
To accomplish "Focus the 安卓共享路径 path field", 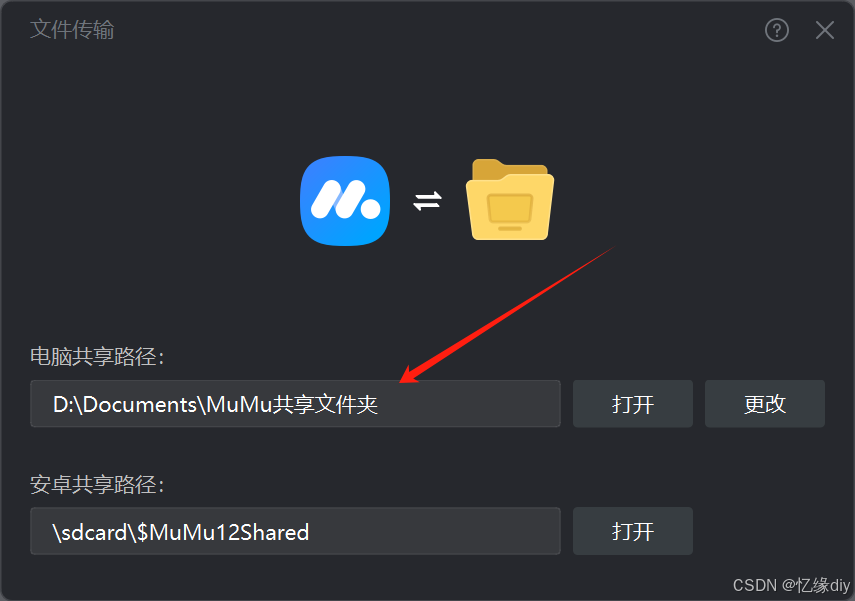I will (295, 531).
